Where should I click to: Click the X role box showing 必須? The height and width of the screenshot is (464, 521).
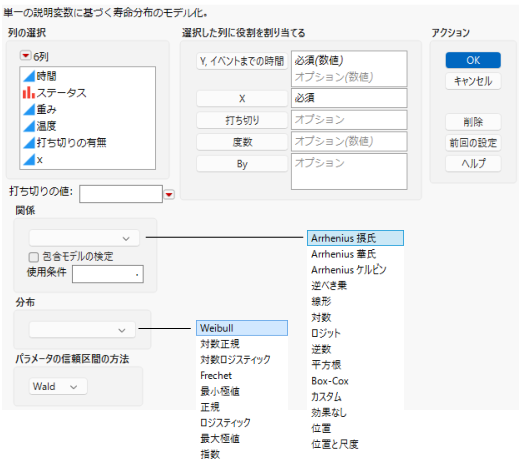click(349, 98)
